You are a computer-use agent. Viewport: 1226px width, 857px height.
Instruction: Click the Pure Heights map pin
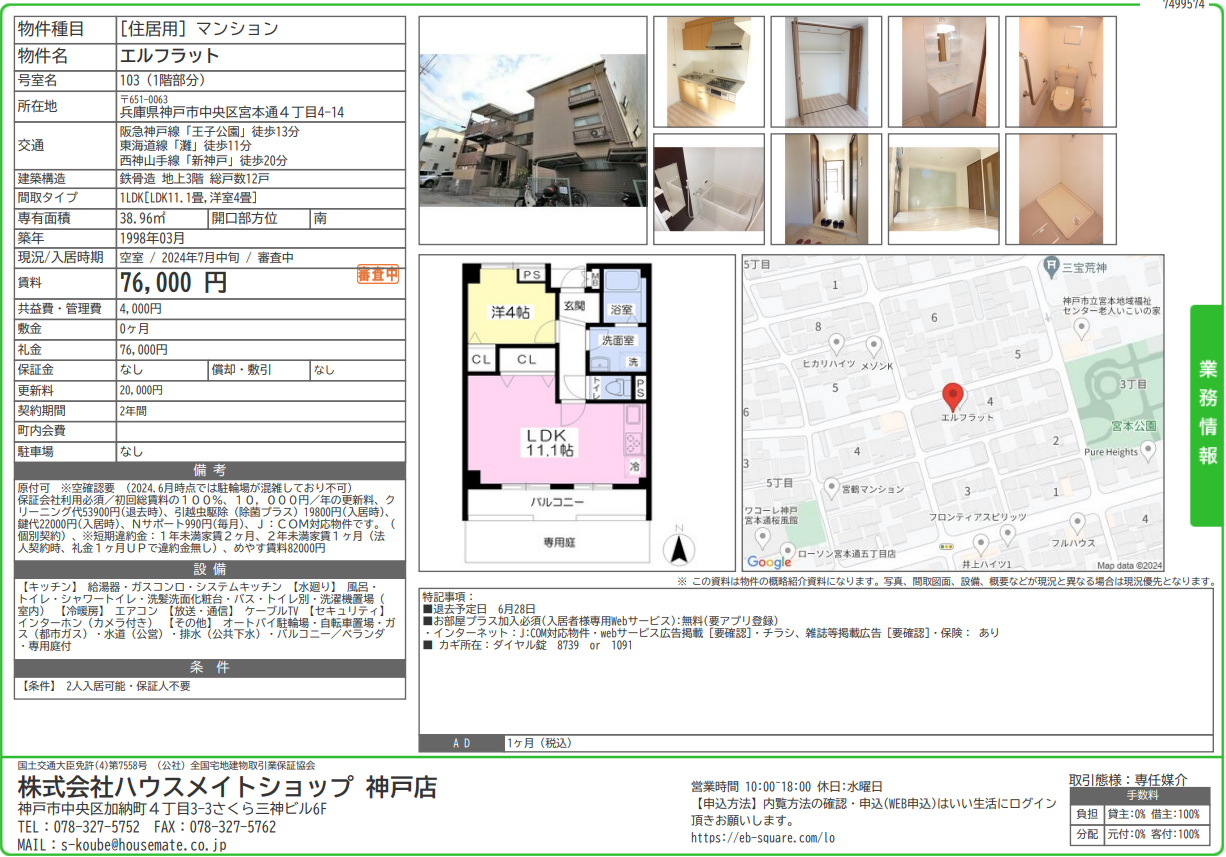point(1148,451)
